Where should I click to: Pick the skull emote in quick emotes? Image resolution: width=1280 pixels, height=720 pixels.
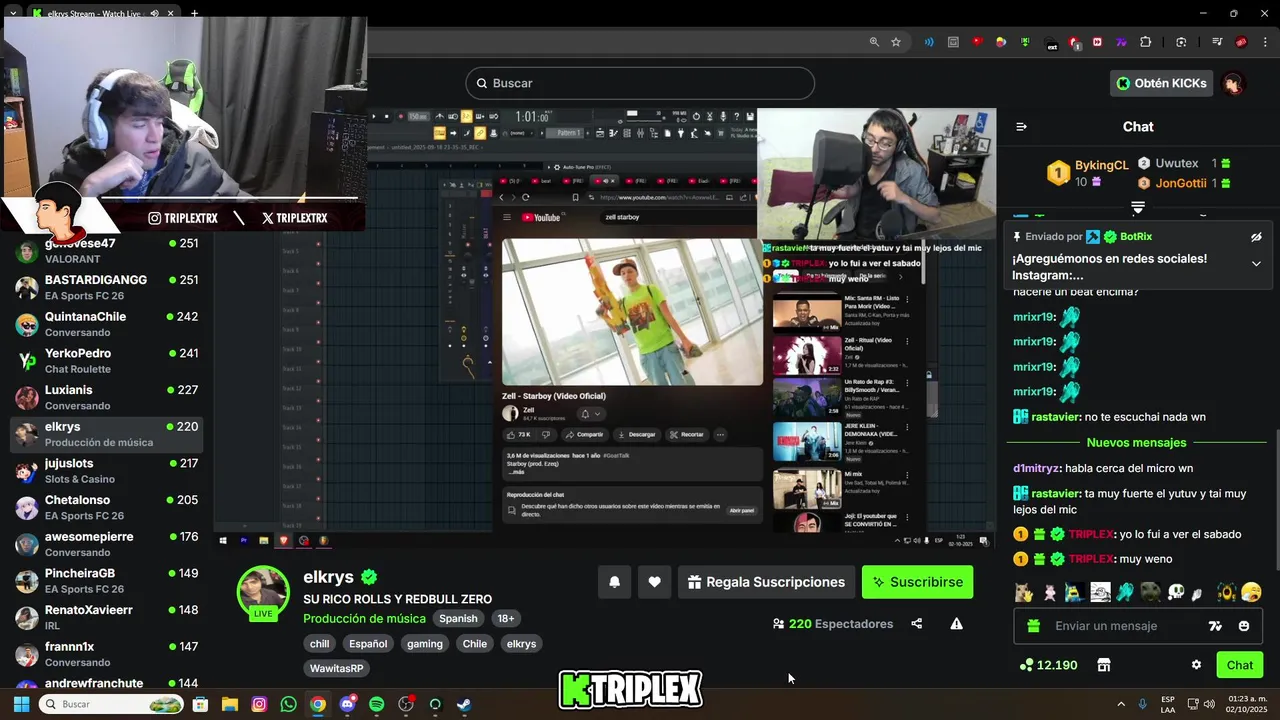pyautogui.click(x=1176, y=592)
